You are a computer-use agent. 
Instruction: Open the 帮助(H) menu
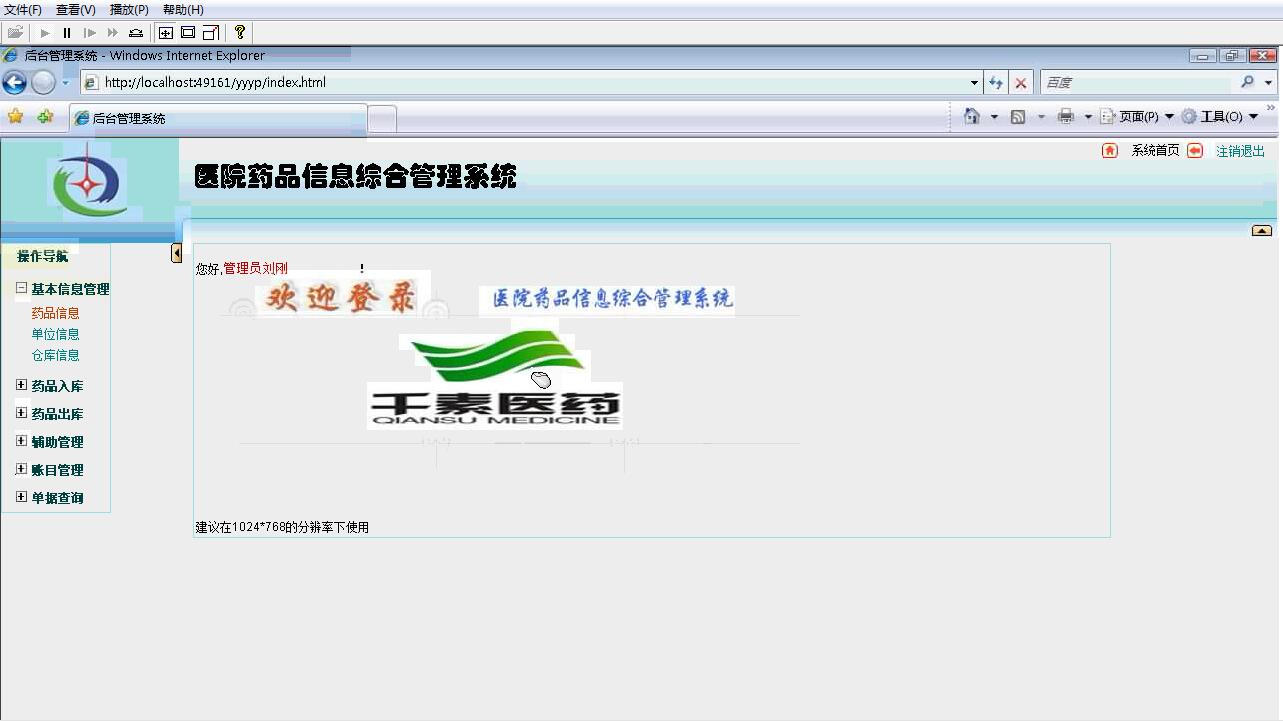183,10
